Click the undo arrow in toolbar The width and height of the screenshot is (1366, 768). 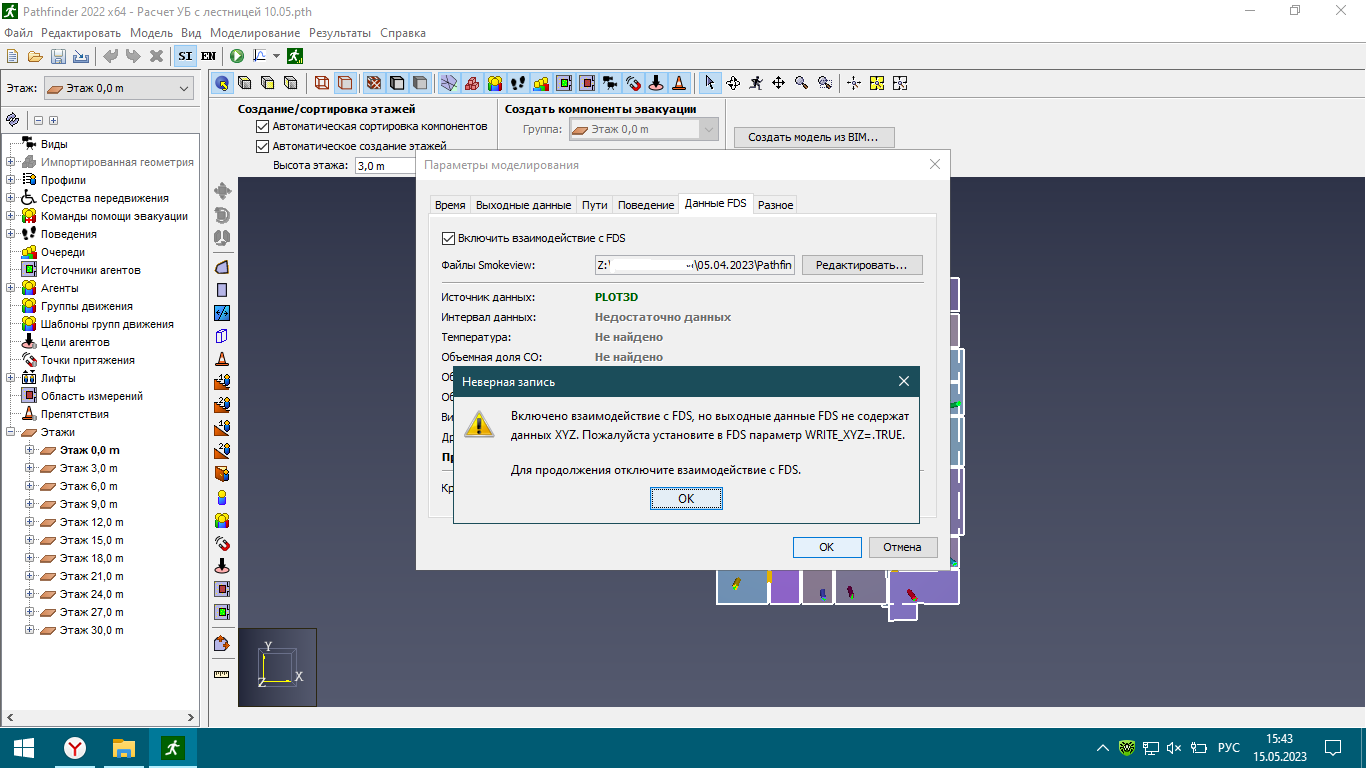pyautogui.click(x=110, y=56)
